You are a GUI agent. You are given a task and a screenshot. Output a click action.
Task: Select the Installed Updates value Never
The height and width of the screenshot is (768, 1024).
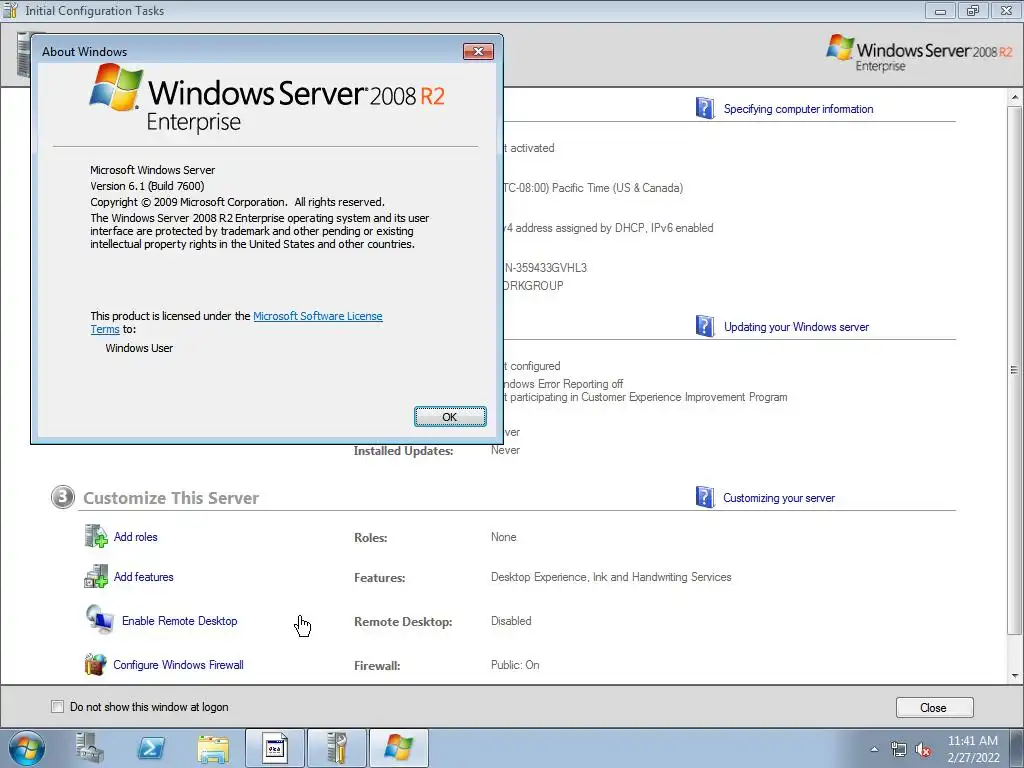tap(505, 450)
